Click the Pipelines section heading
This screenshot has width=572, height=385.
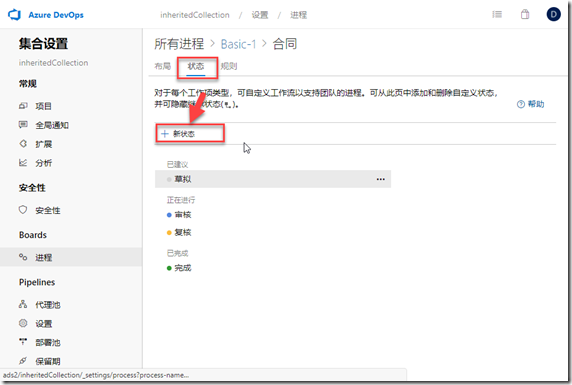(37, 282)
